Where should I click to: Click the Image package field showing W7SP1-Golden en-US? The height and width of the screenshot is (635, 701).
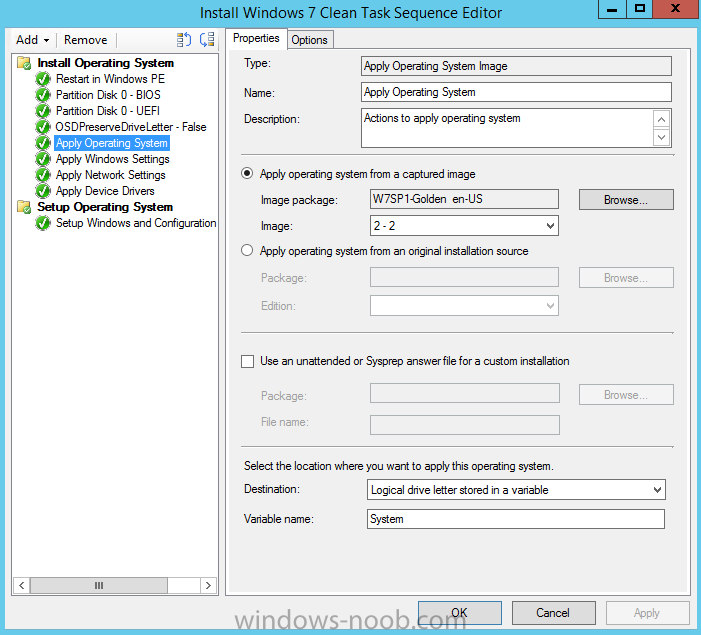(x=464, y=199)
